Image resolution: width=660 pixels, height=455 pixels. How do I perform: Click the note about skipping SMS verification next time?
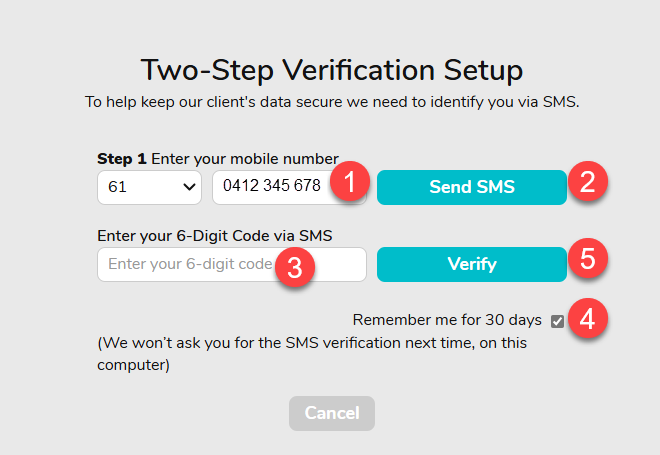tap(312, 354)
